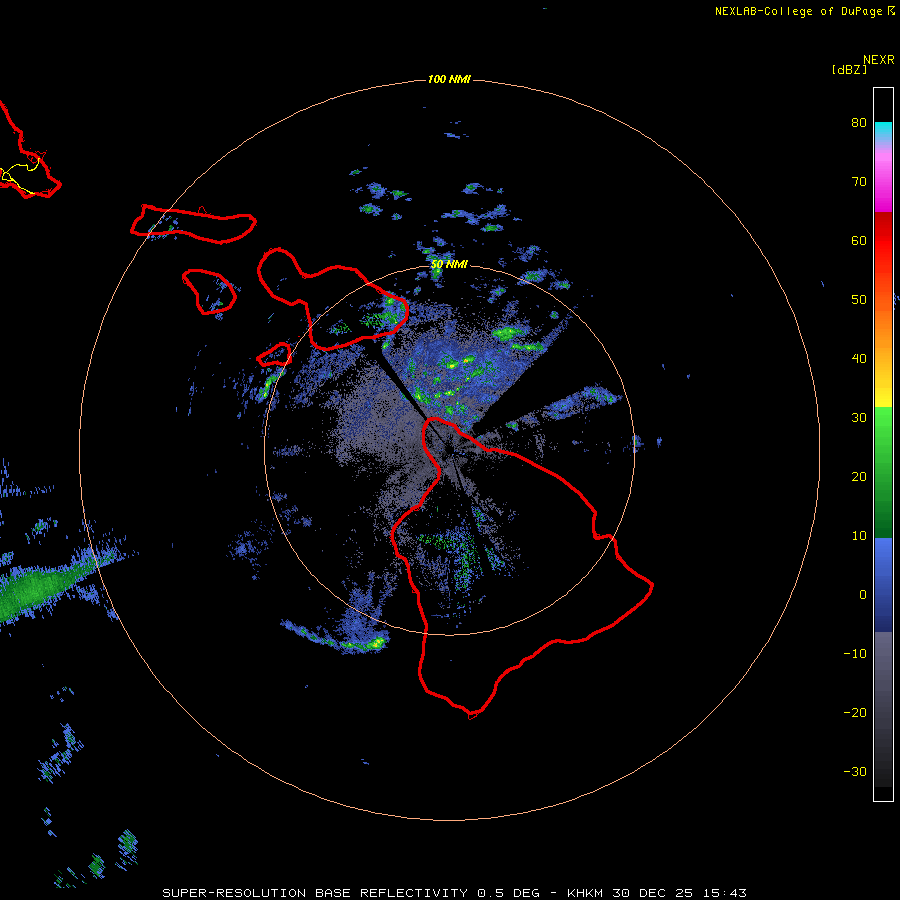
Task: Click the "100 NMI" range ring label
Action: (x=449, y=79)
